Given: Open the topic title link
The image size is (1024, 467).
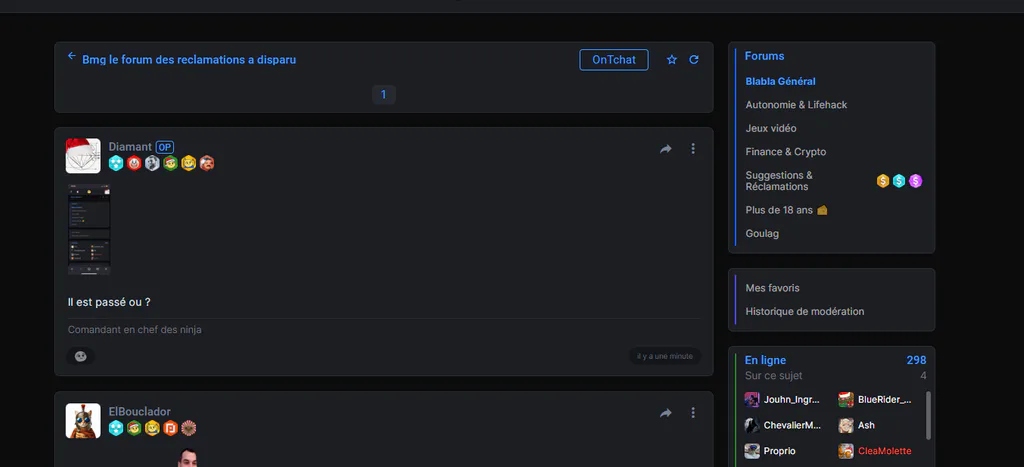Looking at the screenshot, I should pyautogui.click(x=189, y=60).
